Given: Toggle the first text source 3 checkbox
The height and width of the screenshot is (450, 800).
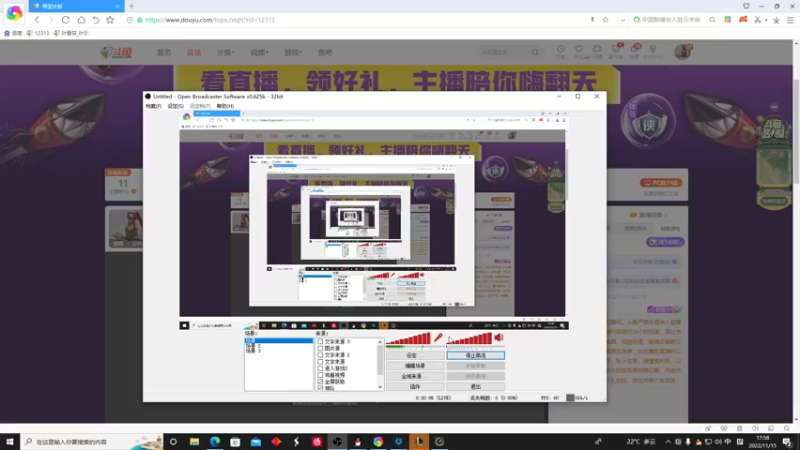Looking at the screenshot, I should coord(320,341).
